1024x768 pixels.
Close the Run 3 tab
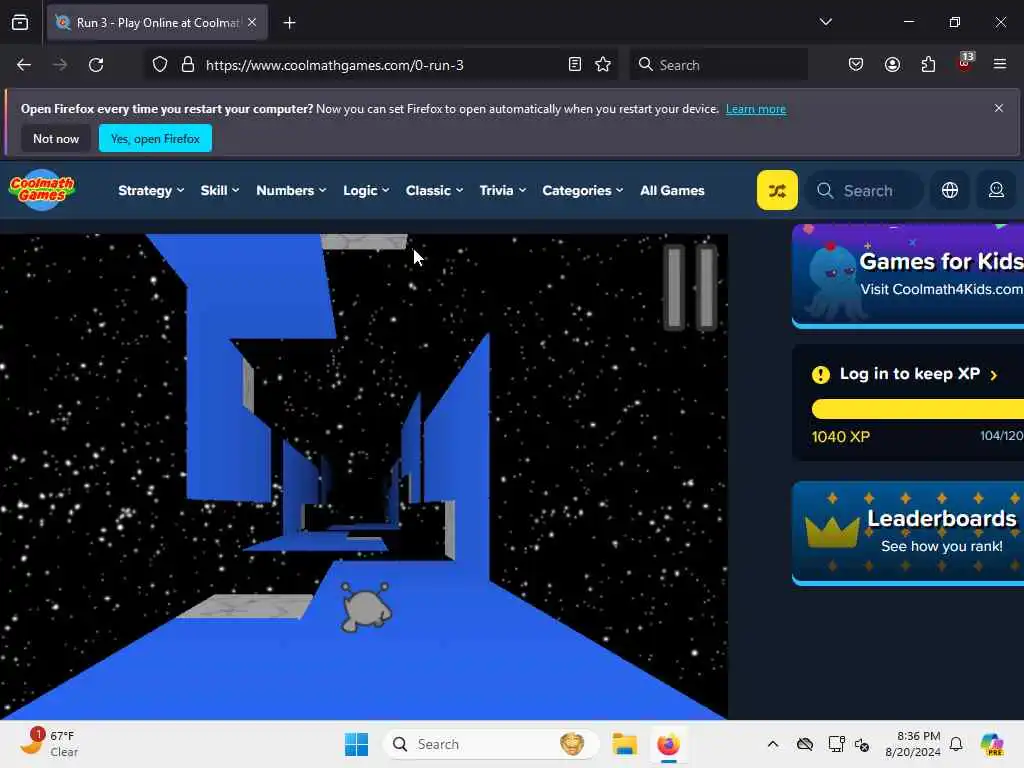[x=252, y=22]
